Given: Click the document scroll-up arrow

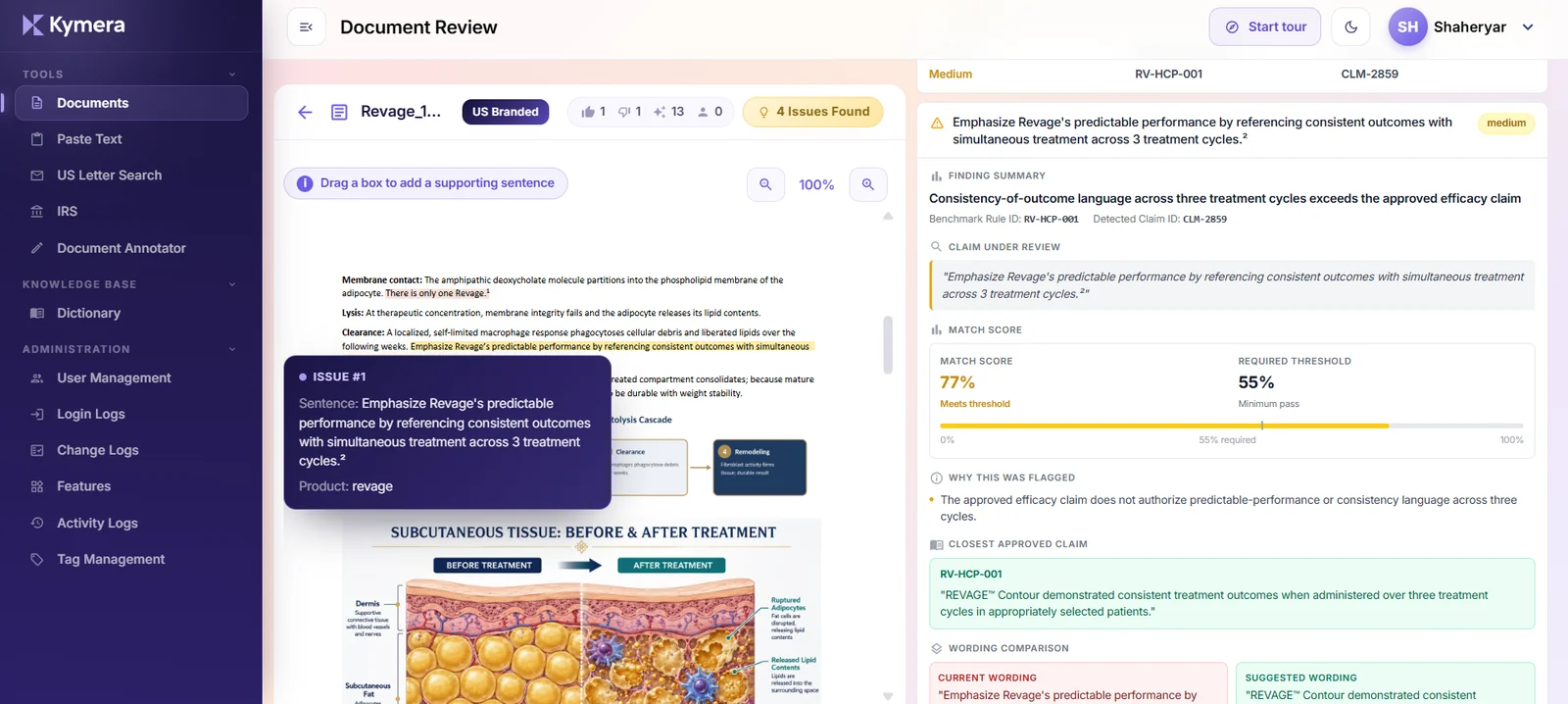Looking at the screenshot, I should [x=888, y=216].
